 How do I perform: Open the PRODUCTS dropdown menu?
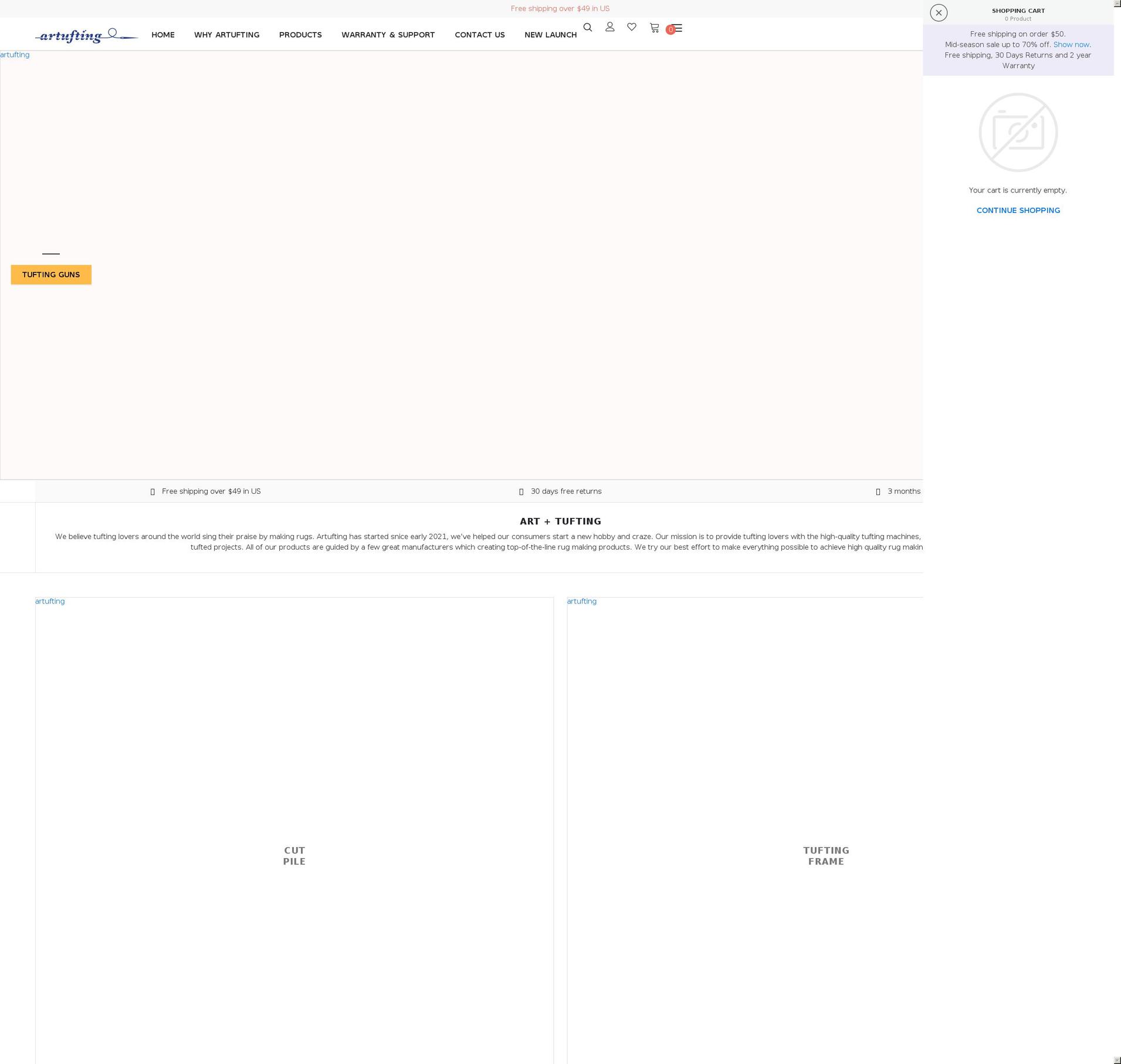300,35
